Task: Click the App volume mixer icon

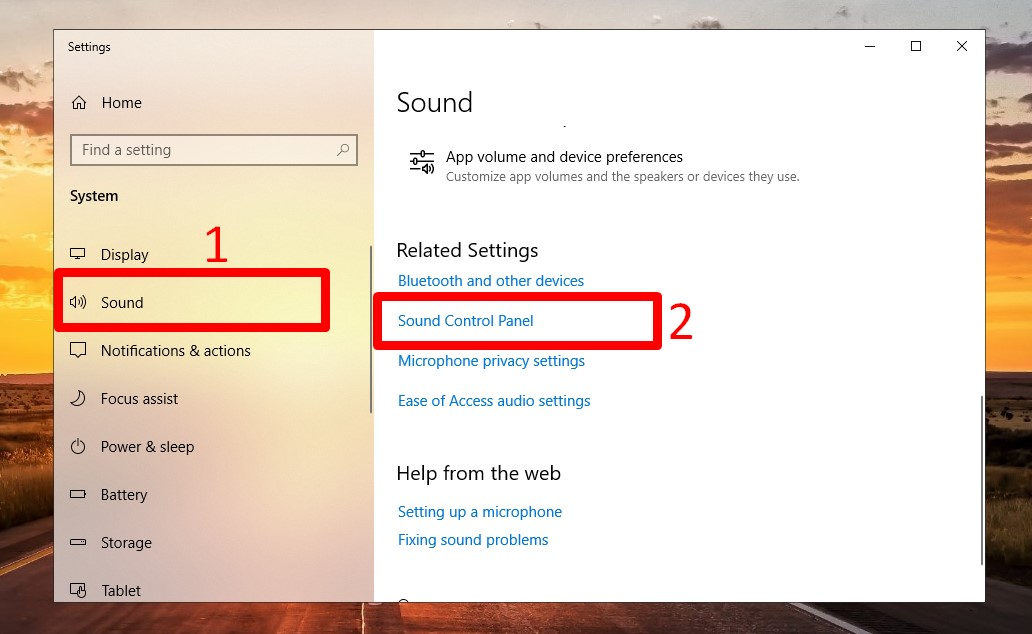Action: point(422,163)
